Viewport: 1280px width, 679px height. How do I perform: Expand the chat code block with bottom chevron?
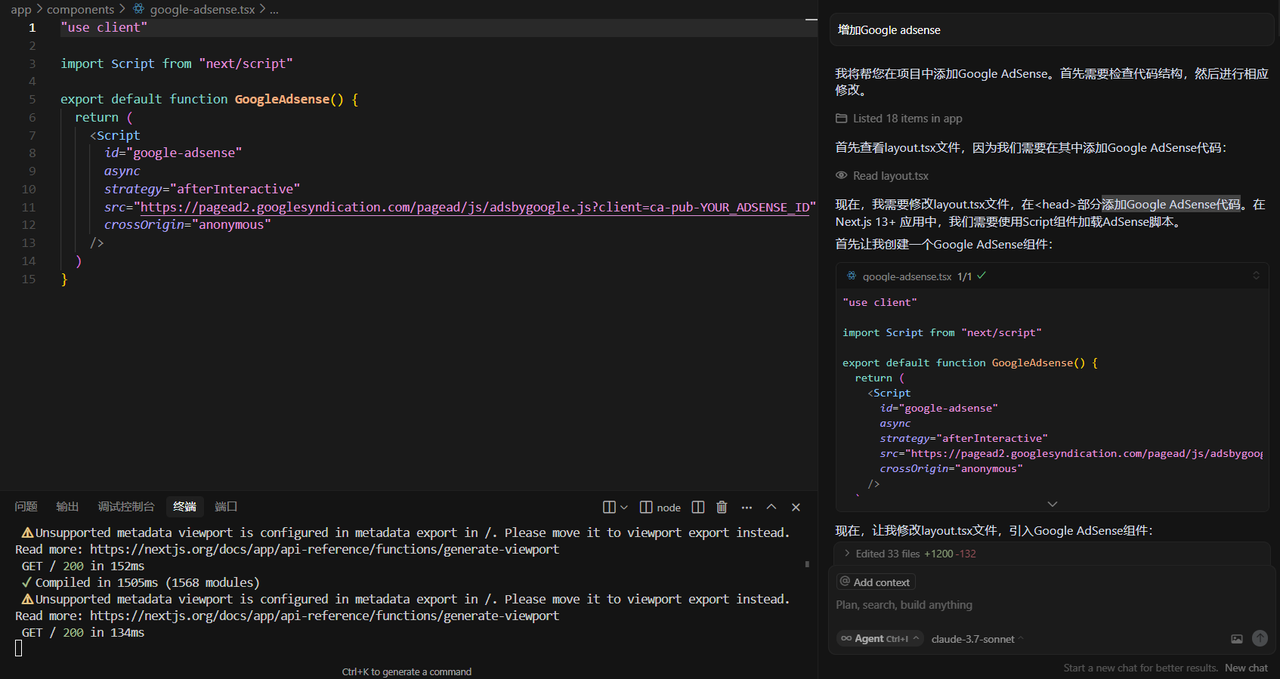coord(1052,504)
